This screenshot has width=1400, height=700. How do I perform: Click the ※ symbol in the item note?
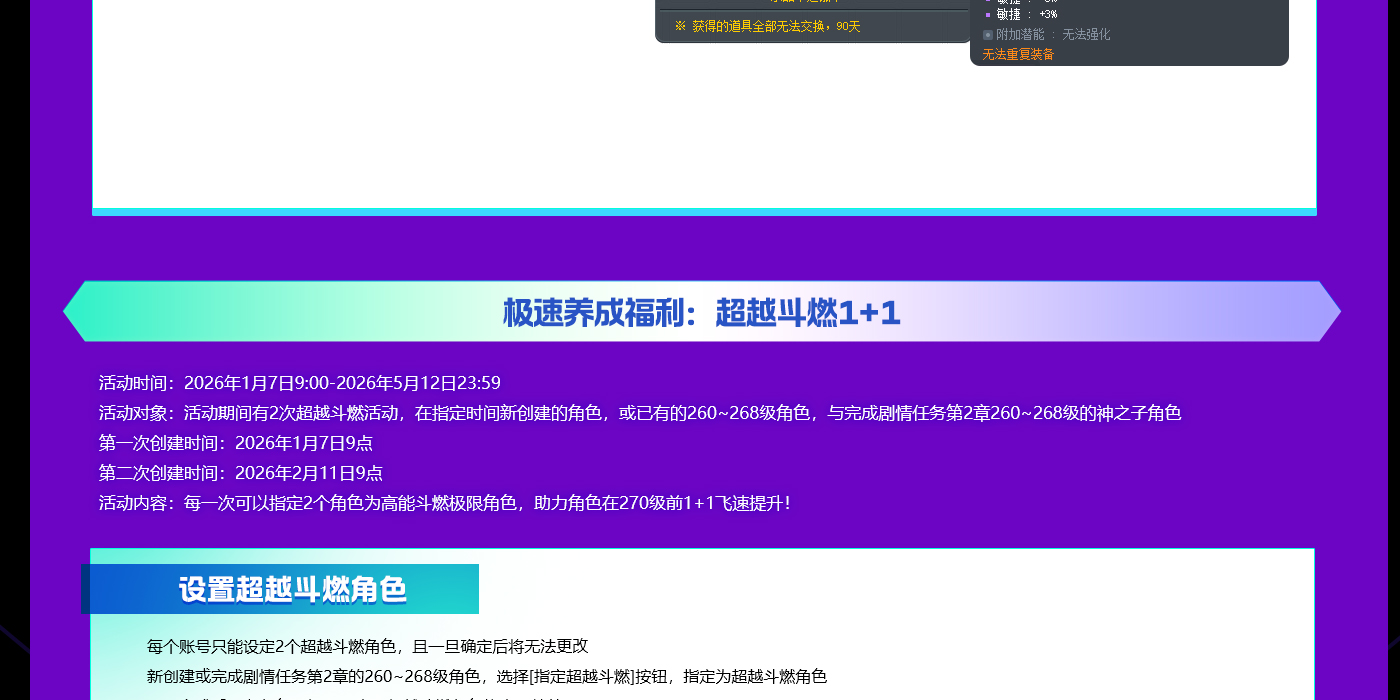[680, 27]
